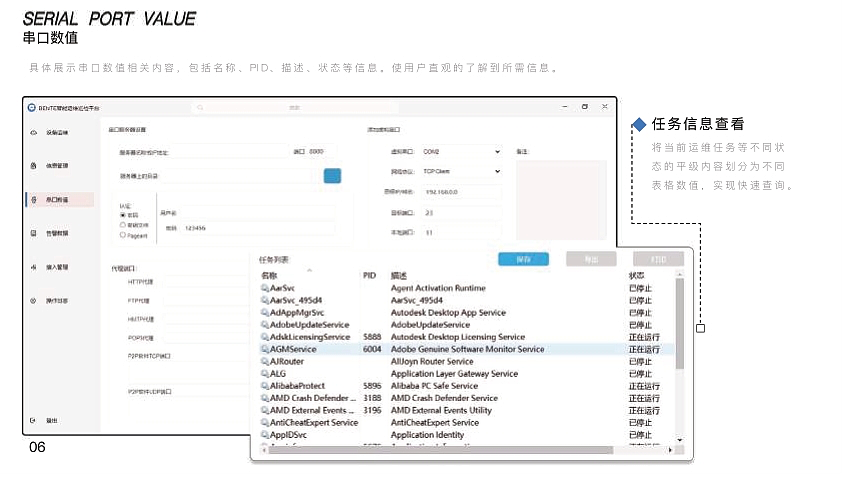Select the AllJoyn Router Service description

click(x=432, y=362)
